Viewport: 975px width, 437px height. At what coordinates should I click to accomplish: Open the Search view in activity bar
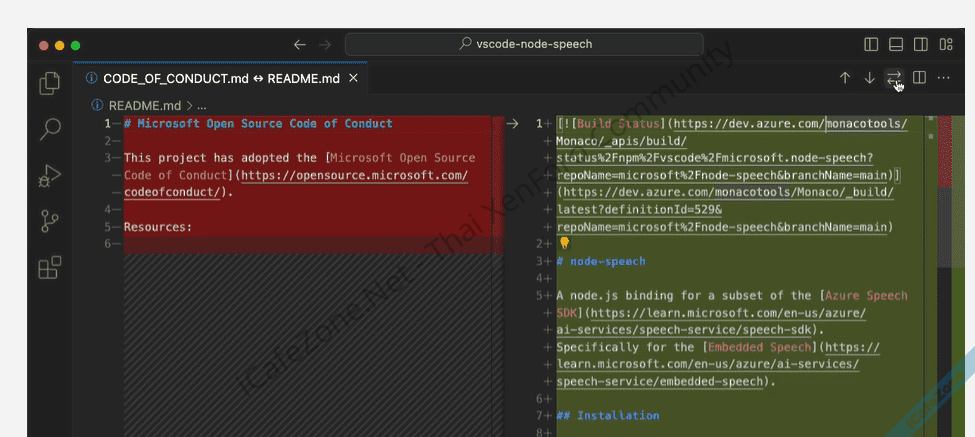click(x=49, y=129)
